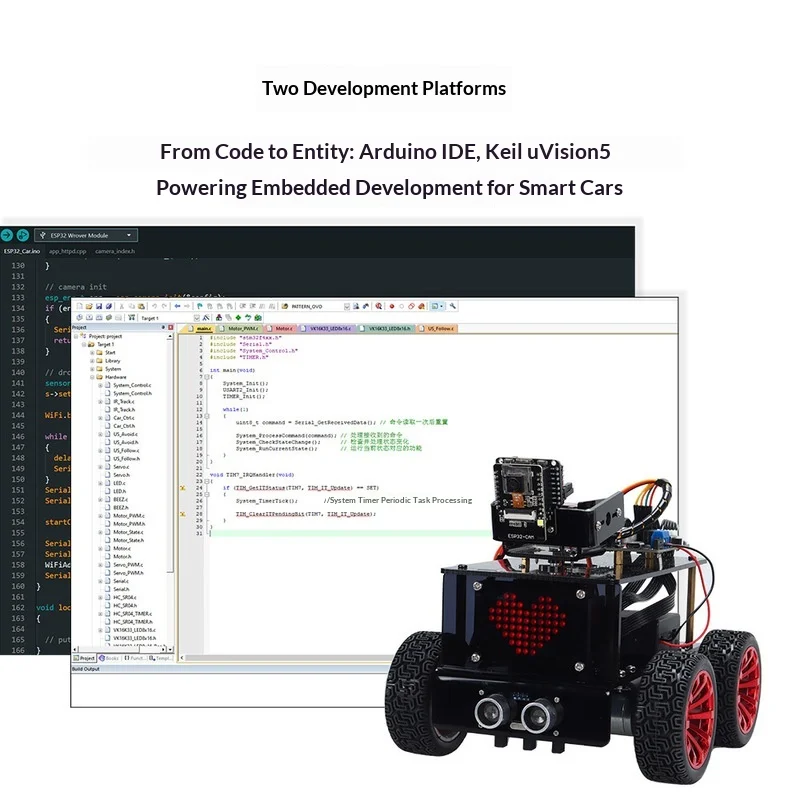Select VK16K33_LED8x16.c editor tab
Viewport: 800px width, 800px height.
pos(327,329)
